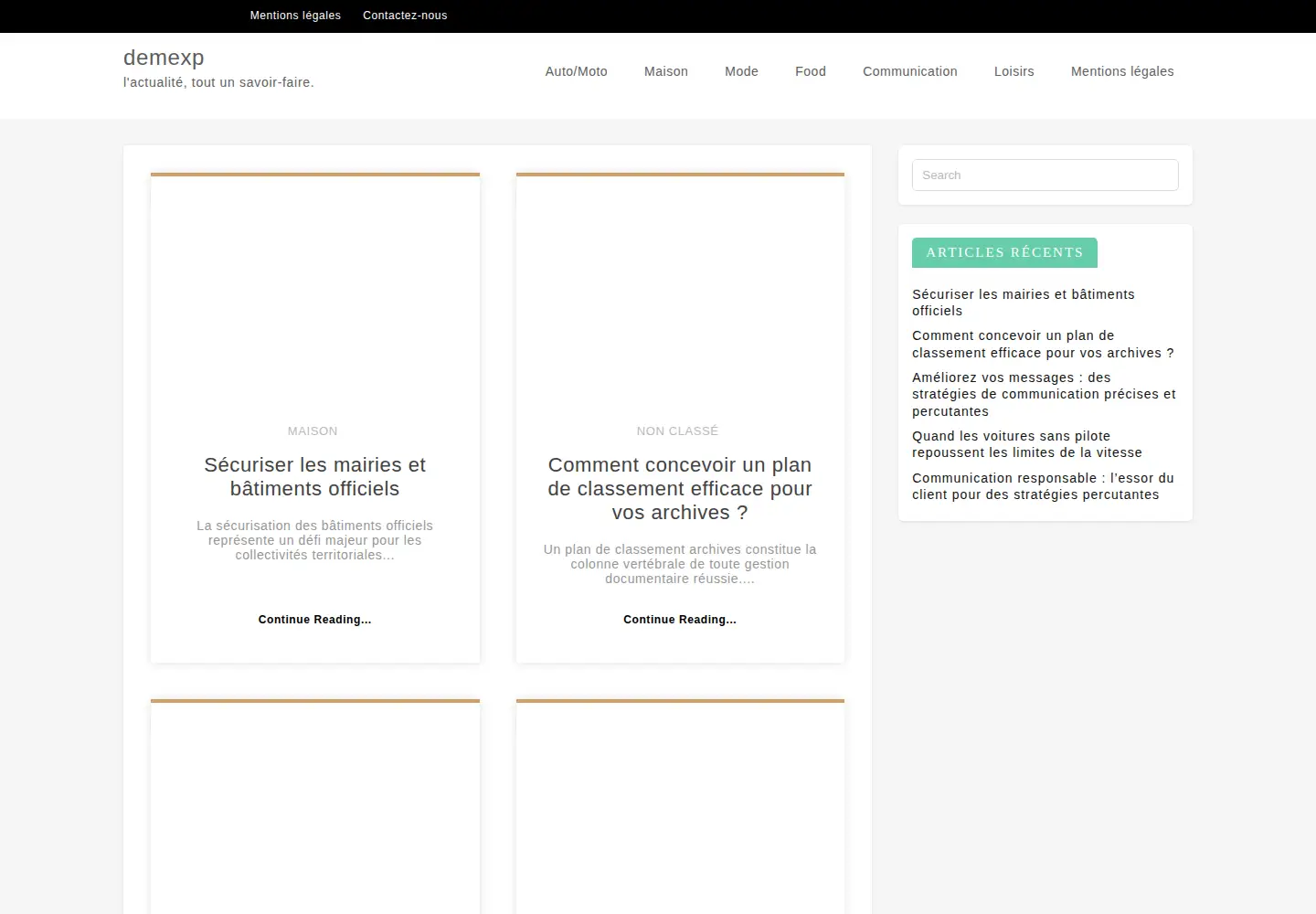Open the Auto/Moto menu item
The image size is (1316, 914).
(577, 71)
